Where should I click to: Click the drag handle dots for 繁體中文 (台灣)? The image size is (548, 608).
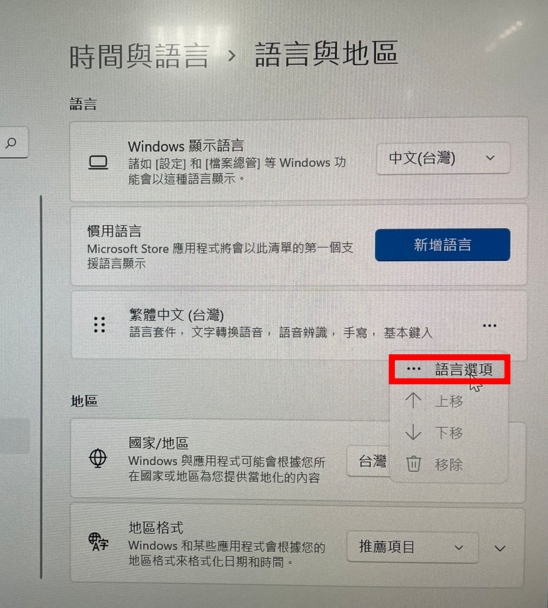point(99,325)
